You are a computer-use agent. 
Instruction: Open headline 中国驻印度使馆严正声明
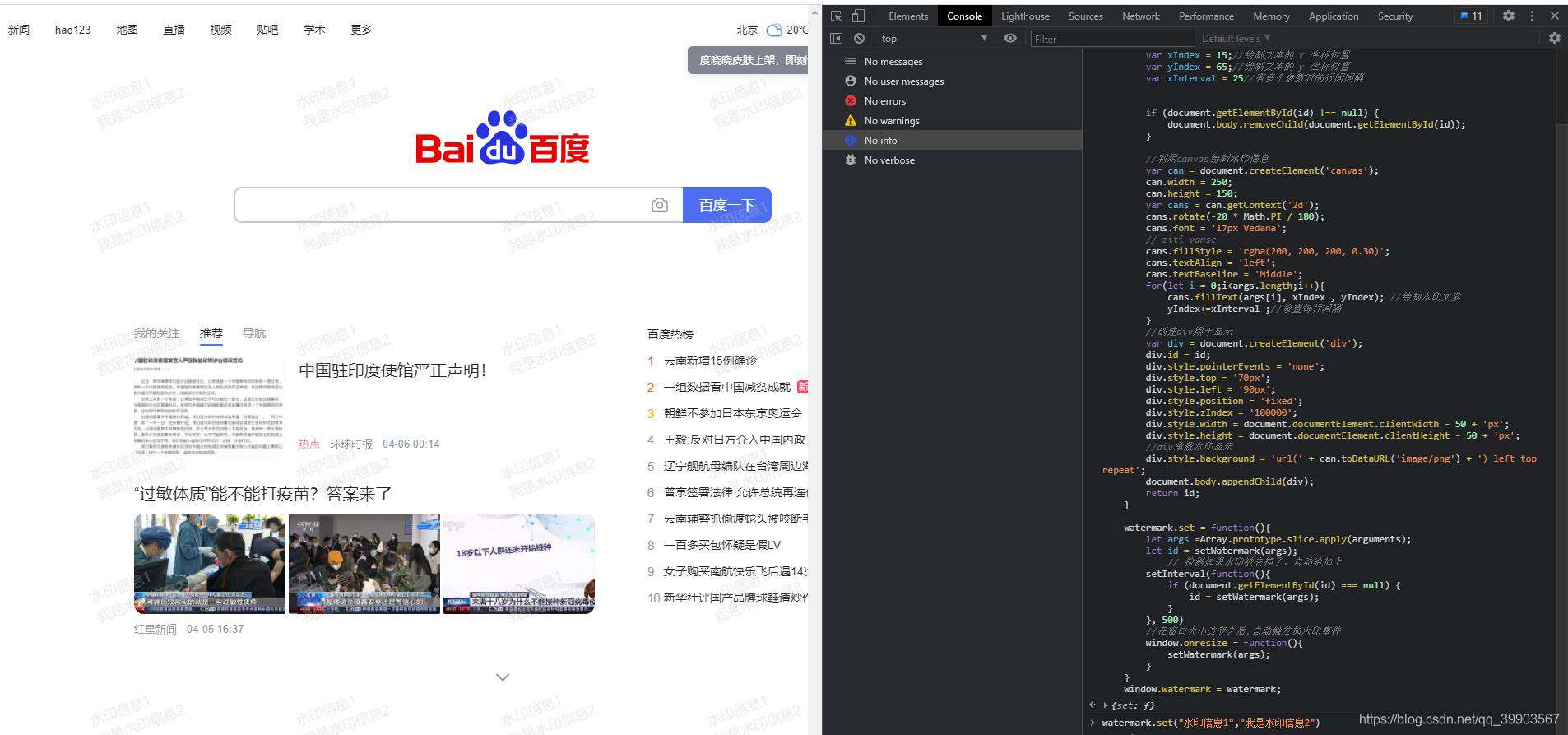[x=392, y=370]
